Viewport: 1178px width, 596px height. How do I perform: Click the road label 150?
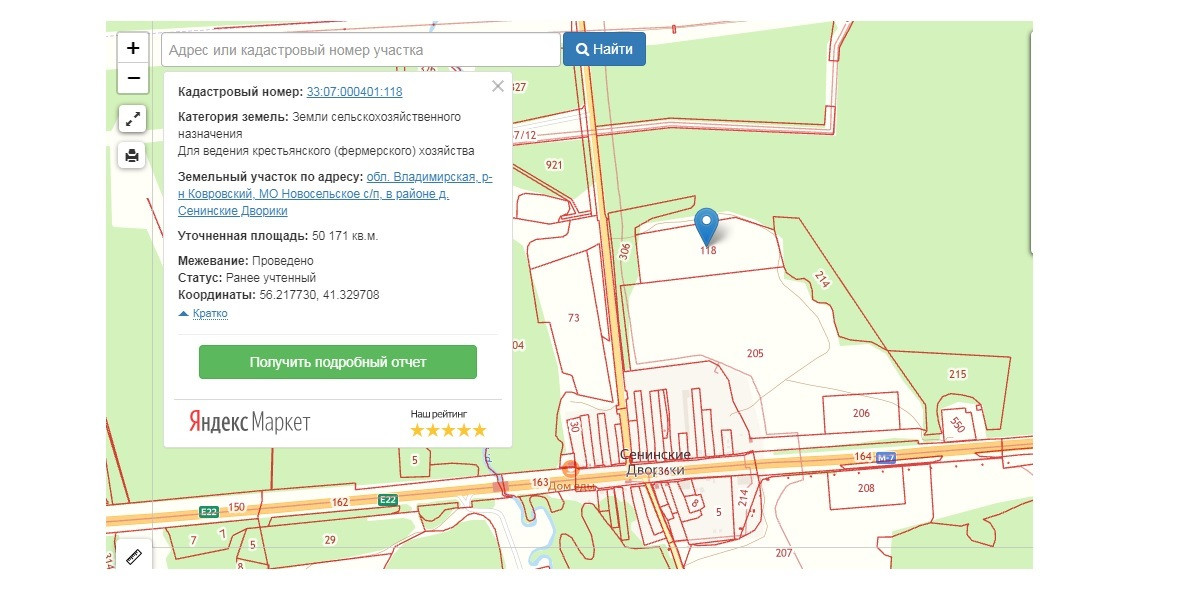(x=237, y=507)
